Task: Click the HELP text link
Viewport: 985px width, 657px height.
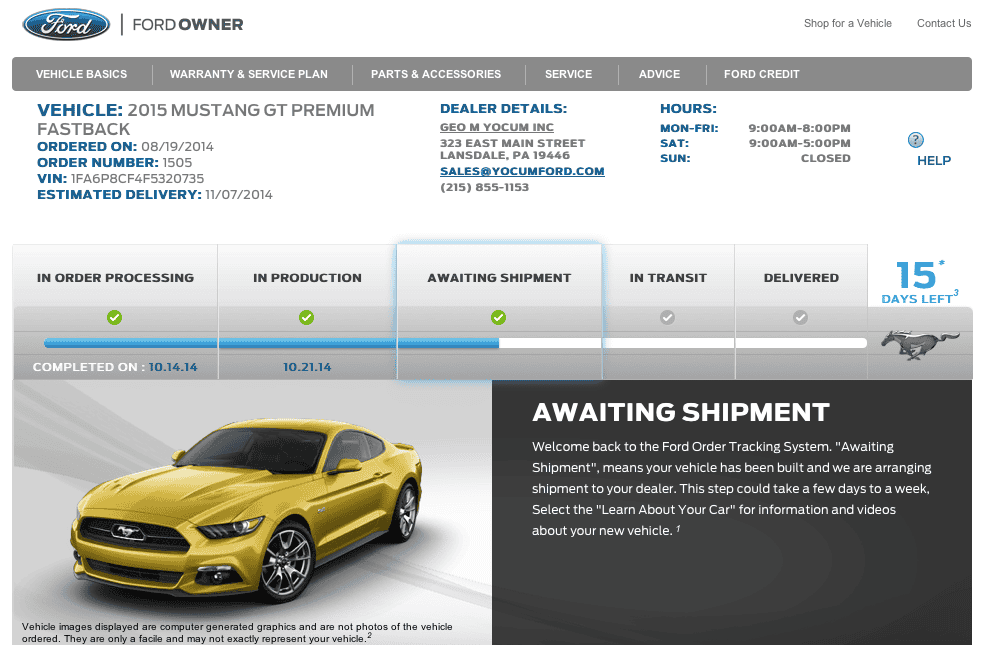Action: [933, 161]
